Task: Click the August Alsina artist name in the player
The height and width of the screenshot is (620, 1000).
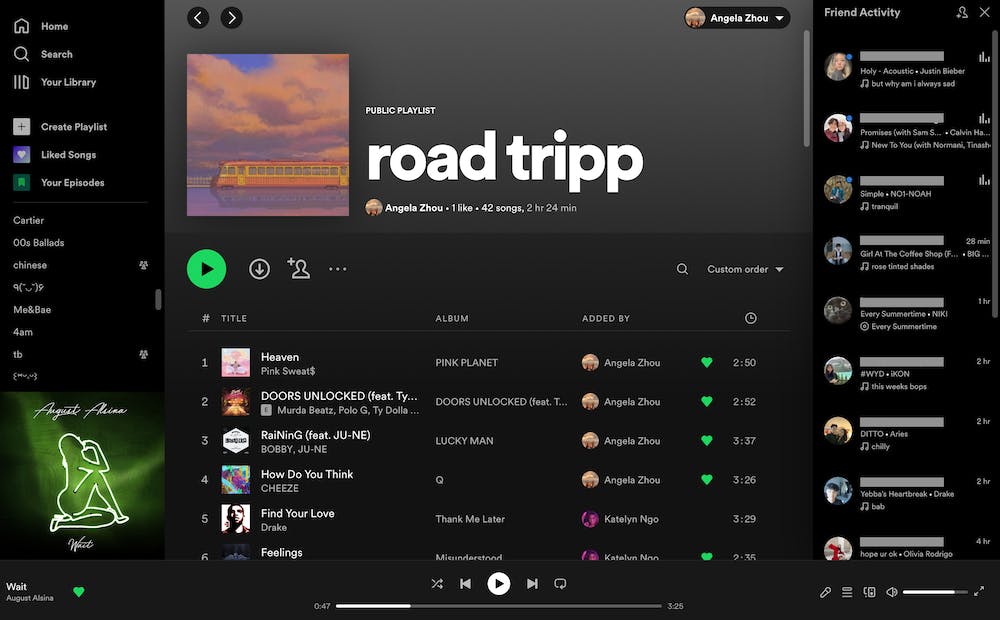Action: (30, 598)
